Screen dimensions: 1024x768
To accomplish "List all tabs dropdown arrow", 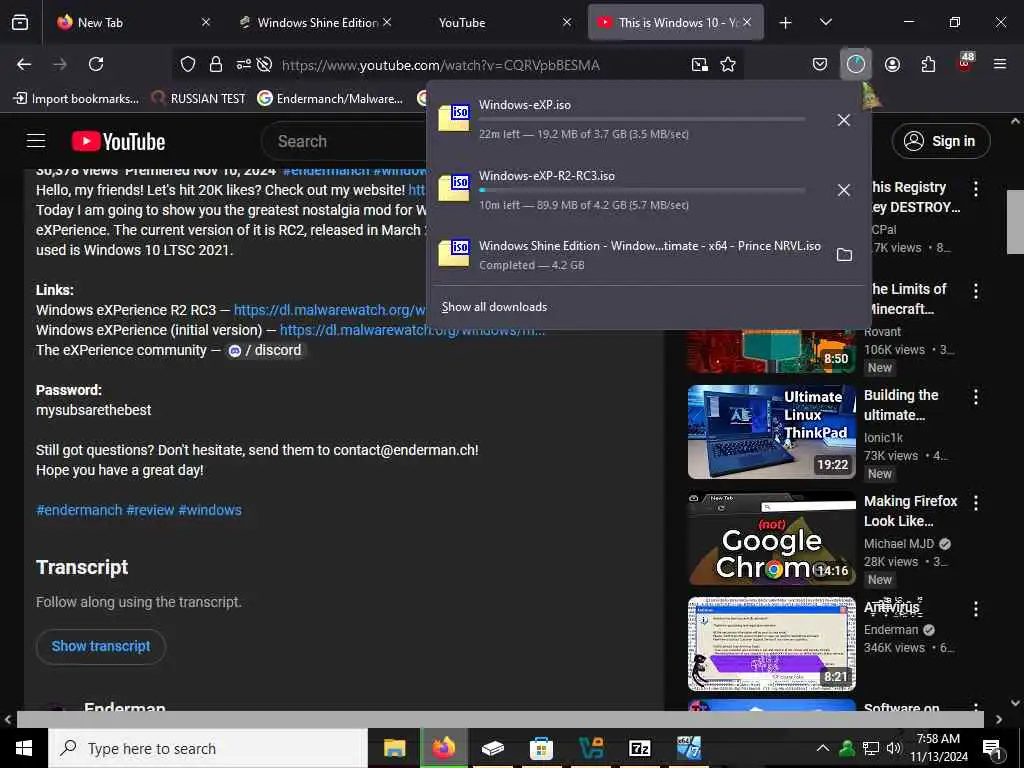I will click(x=825, y=22).
